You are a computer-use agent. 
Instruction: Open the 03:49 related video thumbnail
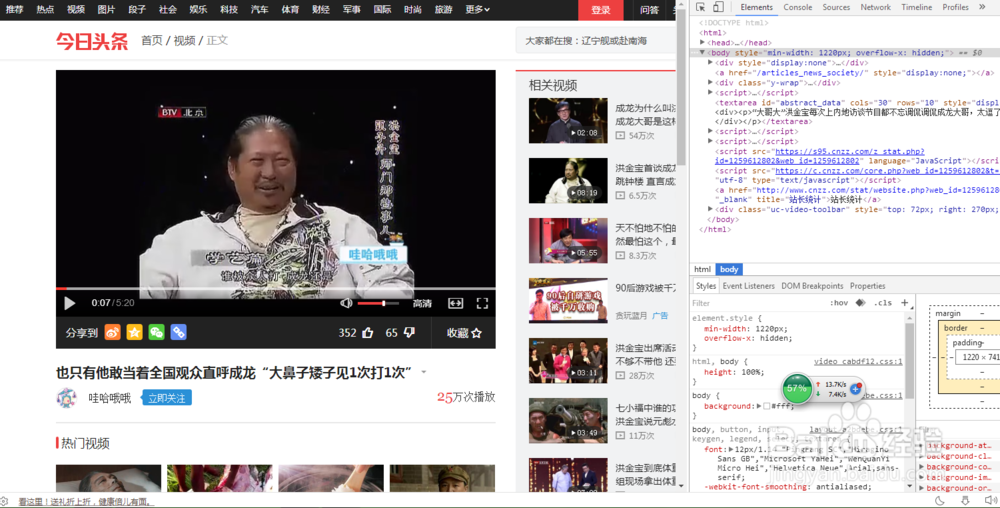click(x=568, y=421)
